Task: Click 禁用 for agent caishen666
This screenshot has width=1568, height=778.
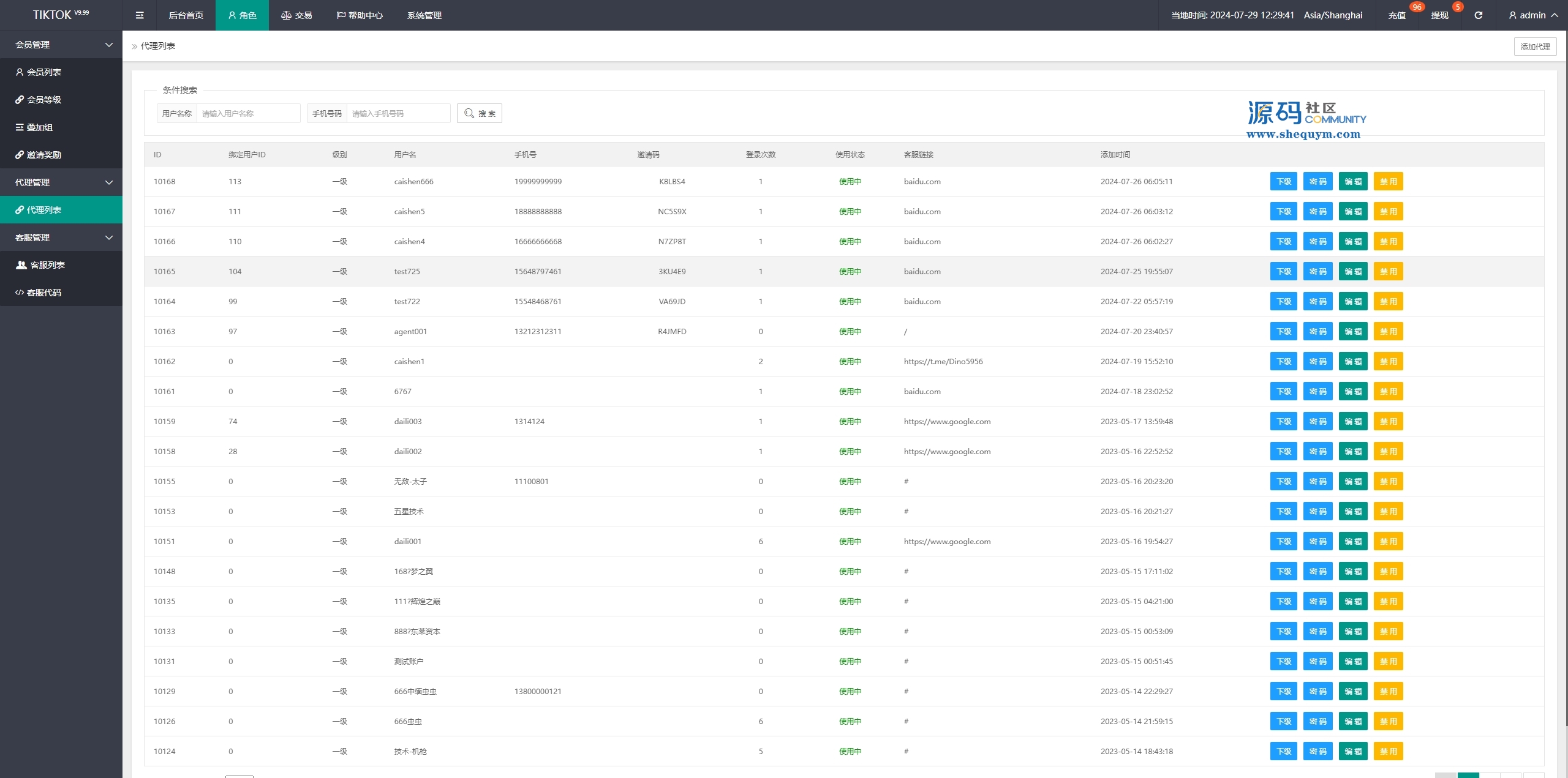Action: (1389, 182)
